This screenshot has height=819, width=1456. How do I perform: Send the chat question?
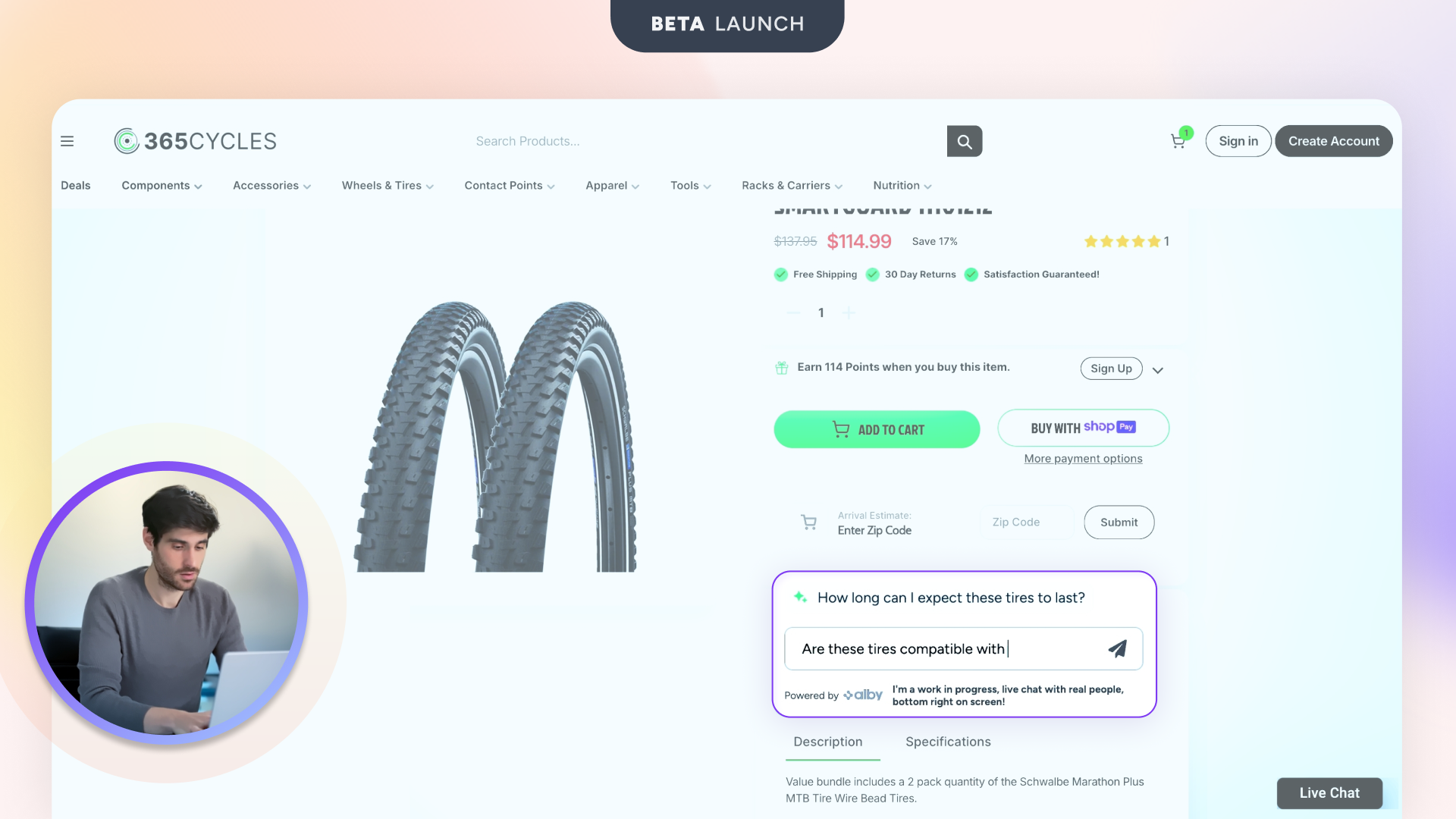pyautogui.click(x=1118, y=648)
